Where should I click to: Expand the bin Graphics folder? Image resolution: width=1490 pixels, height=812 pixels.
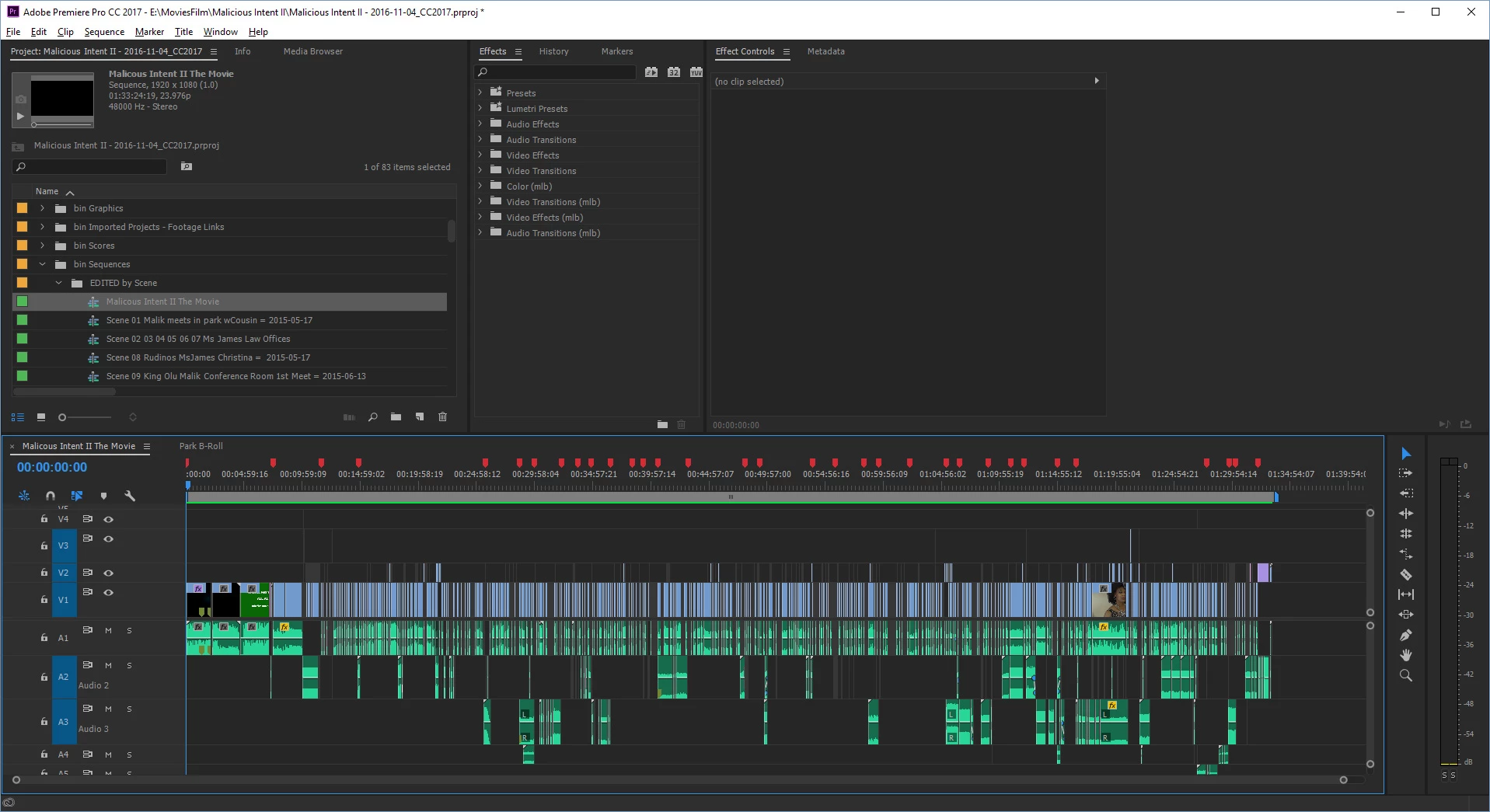click(43, 208)
